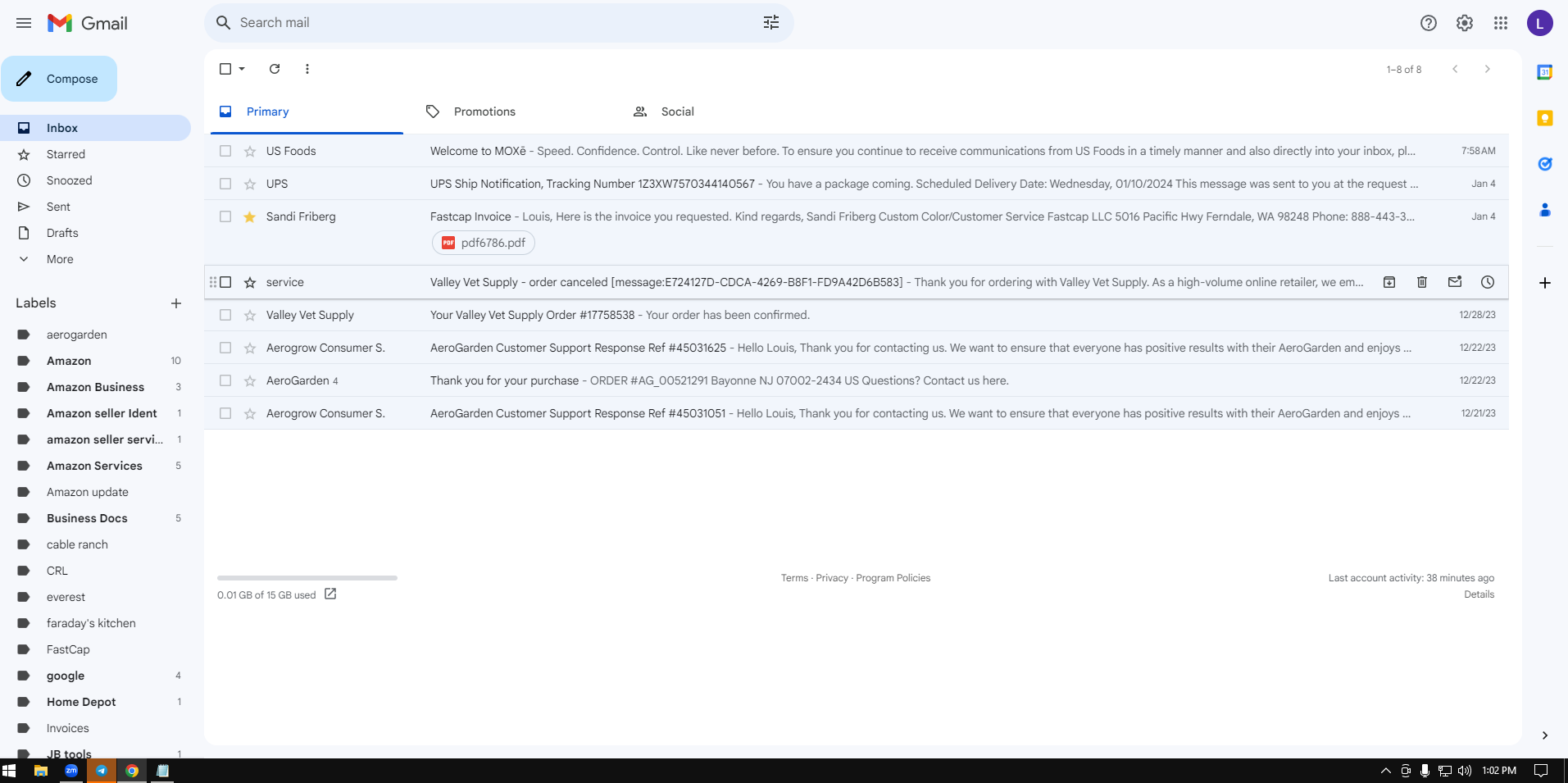Open Windows Start menu
The width and height of the screenshot is (1568, 783).
coord(9,771)
